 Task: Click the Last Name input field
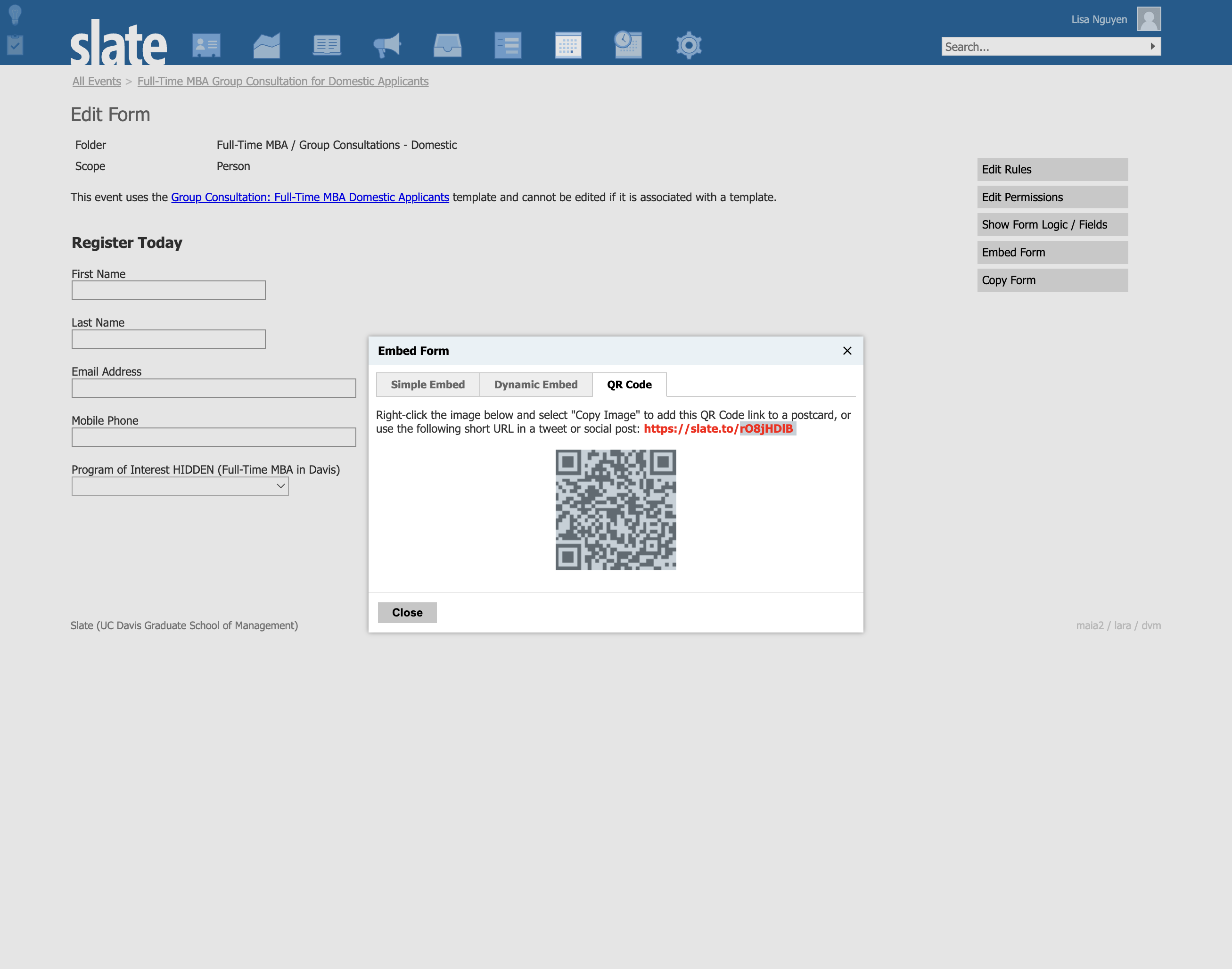pyautogui.click(x=168, y=339)
